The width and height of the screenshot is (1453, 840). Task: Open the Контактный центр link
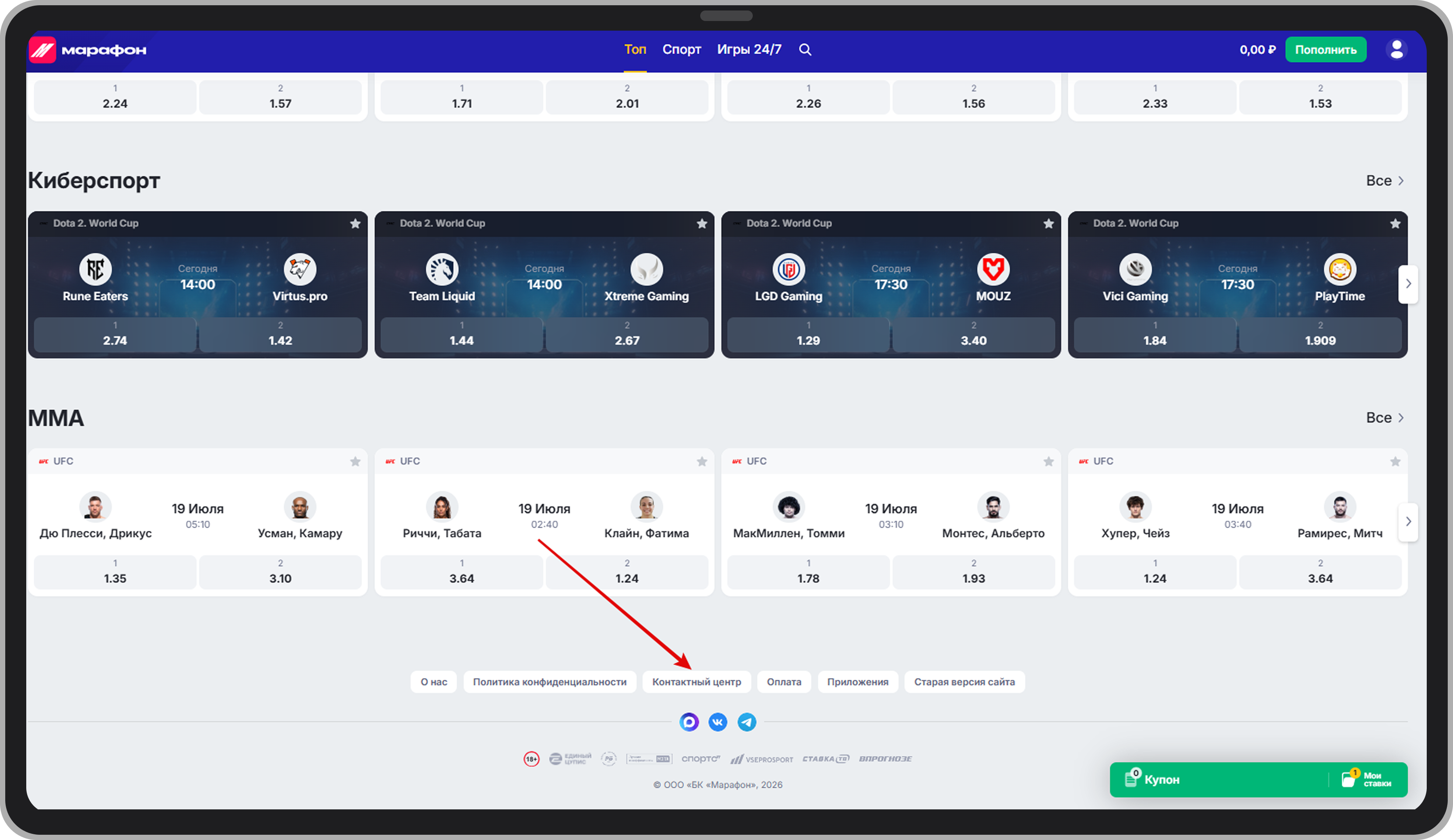pos(696,682)
